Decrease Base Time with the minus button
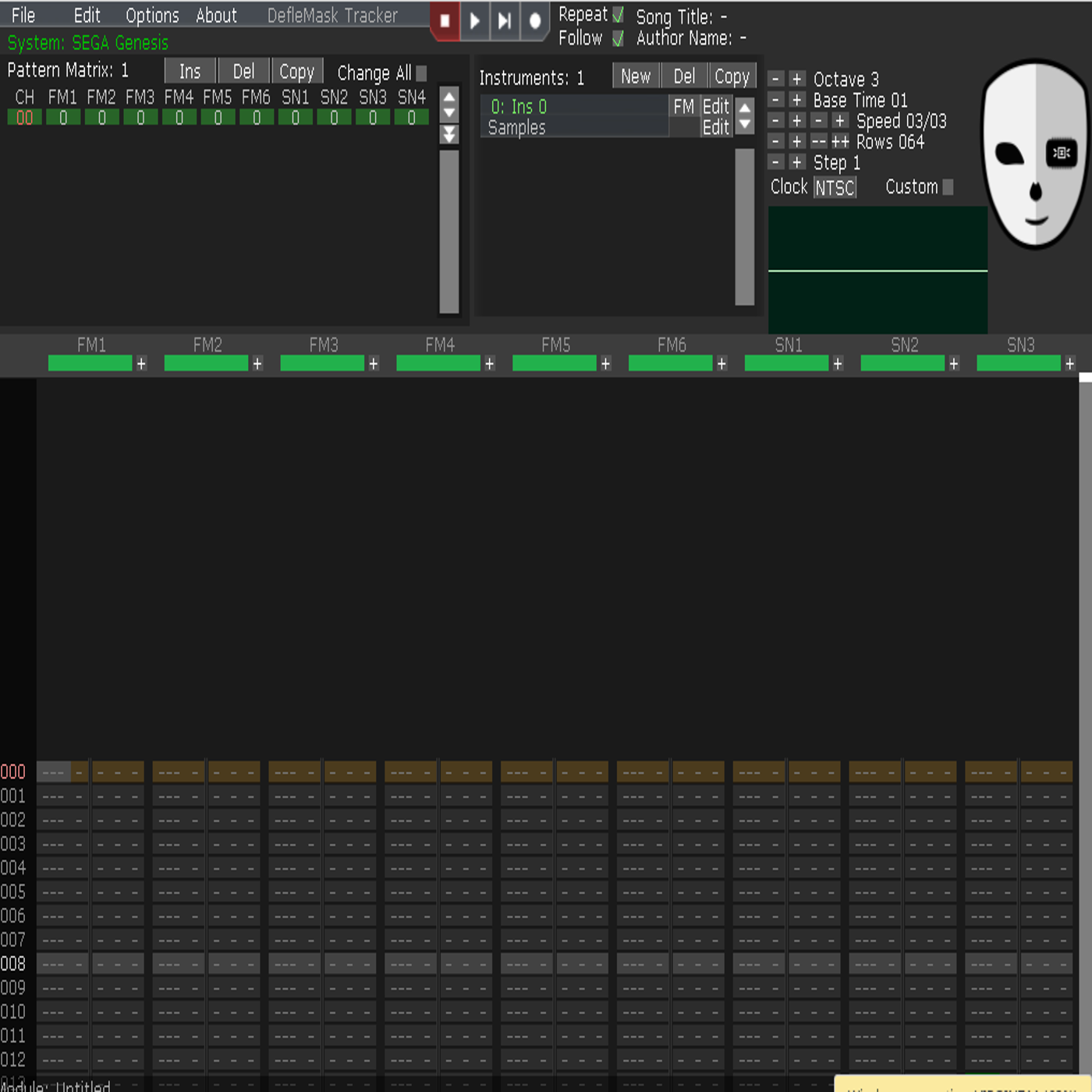 coord(775,100)
